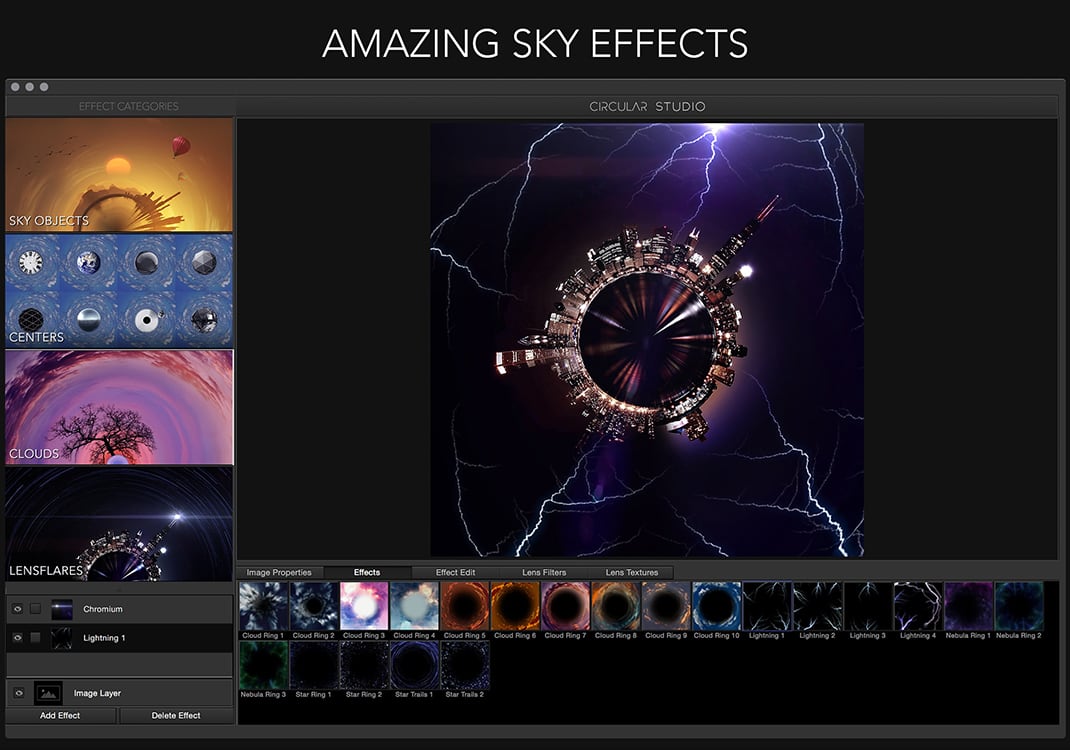Image resolution: width=1070 pixels, height=750 pixels.
Task: Choose the Cloud Ring 6 effect
Action: (516, 606)
